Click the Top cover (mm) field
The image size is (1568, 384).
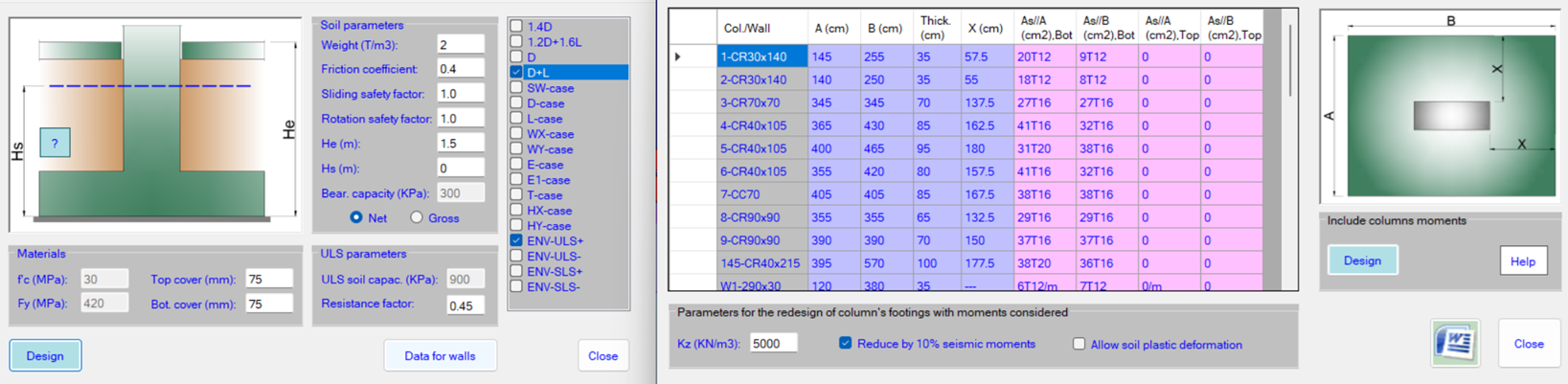pos(269,279)
